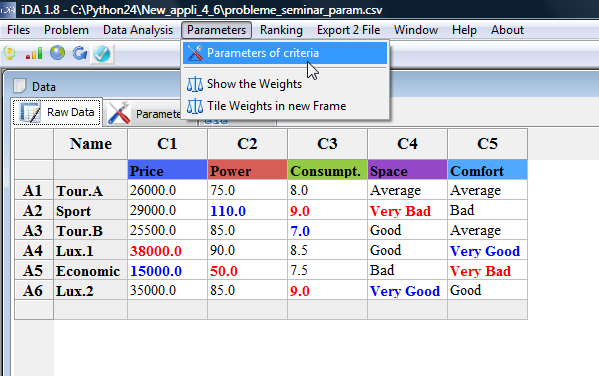
Task: Switch to the Raw Data tab
Action: (57, 112)
